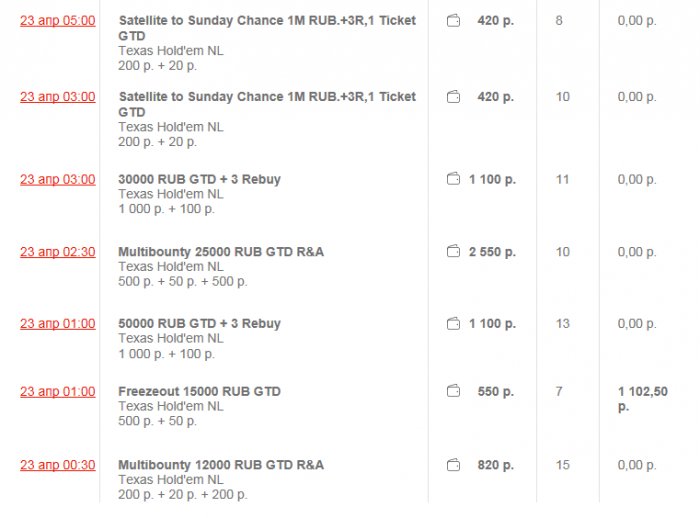700x518 pixels.
Task: Open the 23 апр 00:30 date link
Action: tap(58, 465)
